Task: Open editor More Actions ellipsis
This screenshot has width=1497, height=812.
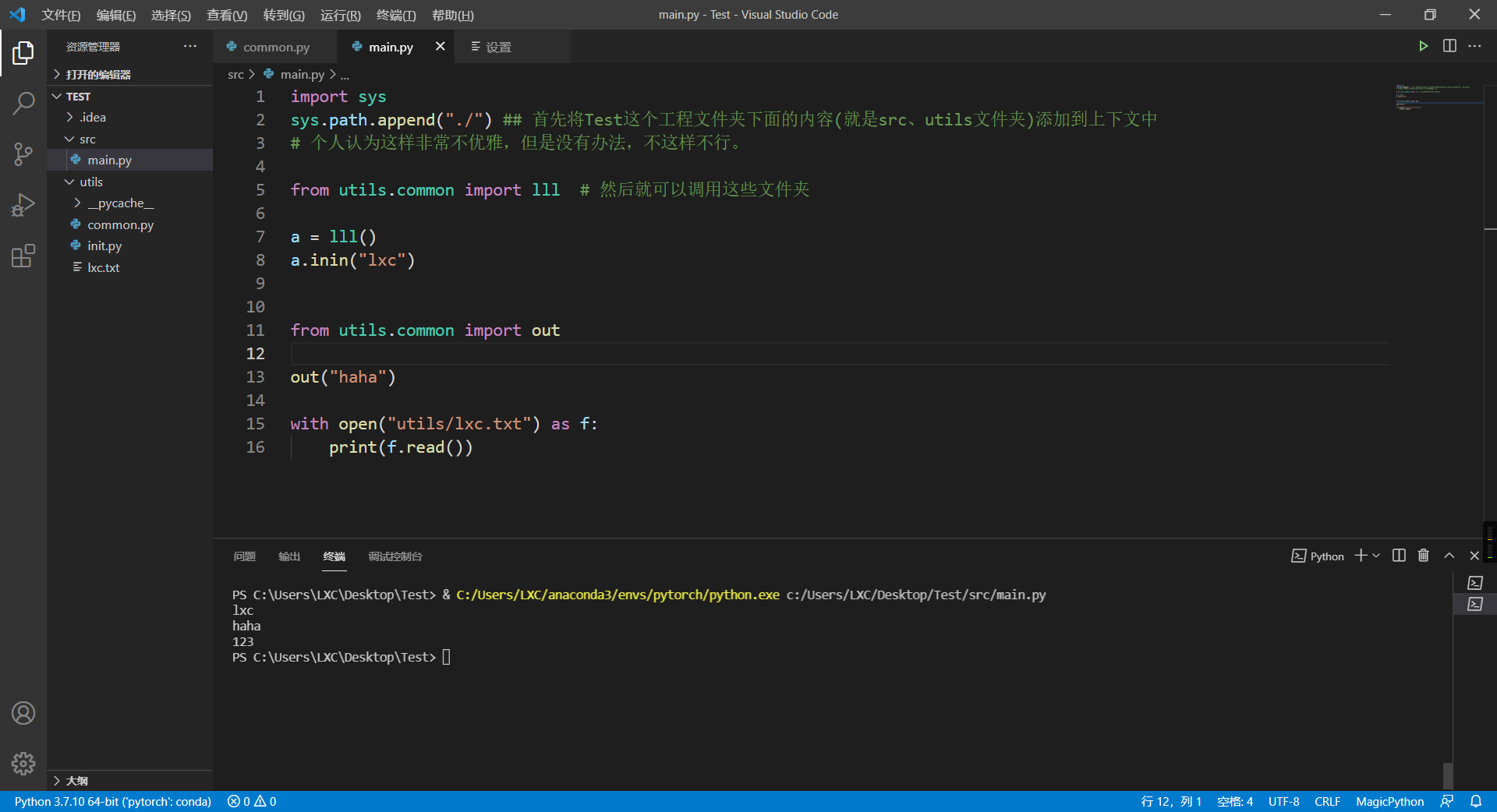Action: point(1475,46)
